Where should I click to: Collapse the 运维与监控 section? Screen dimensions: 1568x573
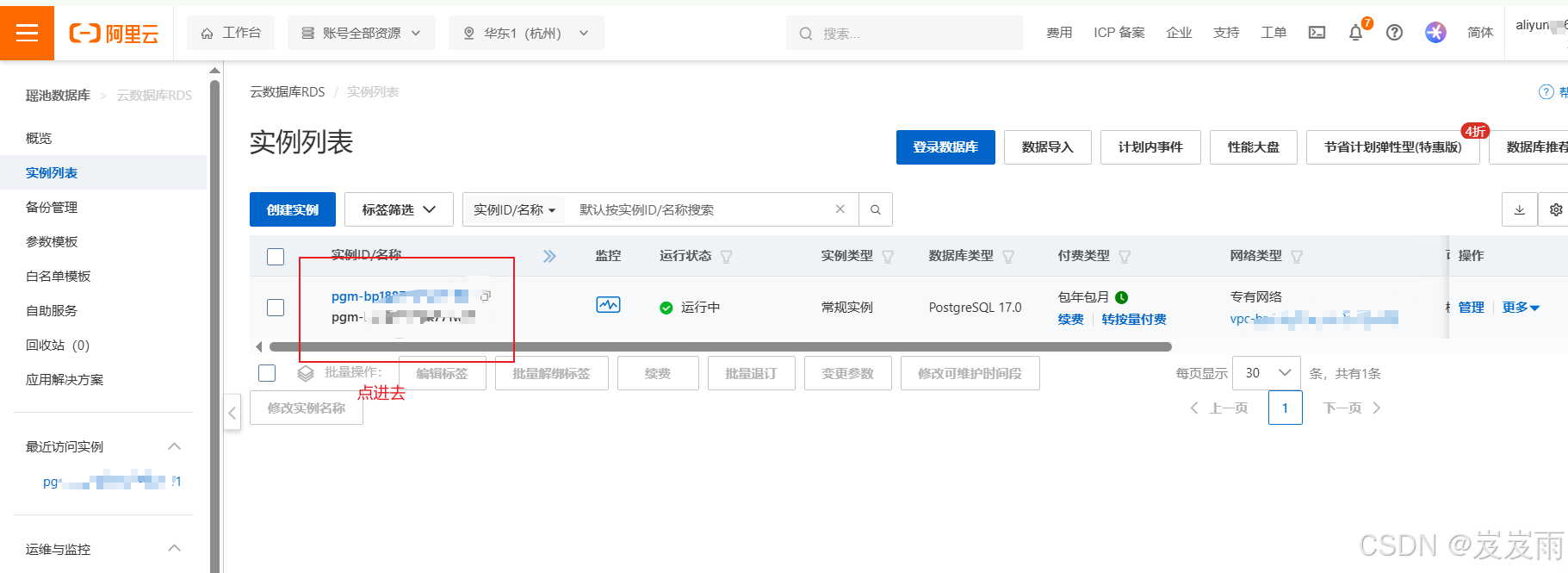pyautogui.click(x=175, y=548)
